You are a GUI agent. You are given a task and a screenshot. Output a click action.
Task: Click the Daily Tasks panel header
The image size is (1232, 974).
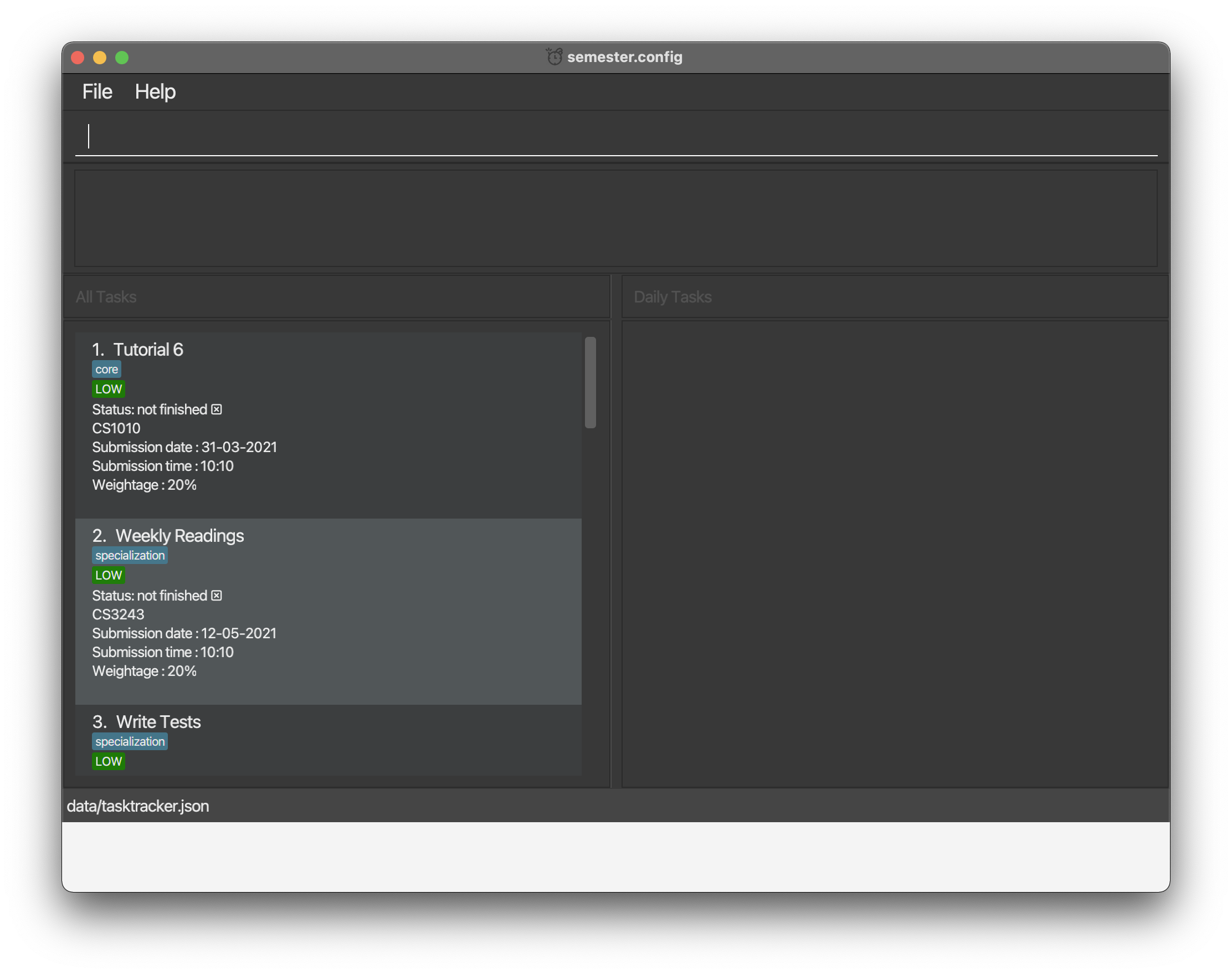673,297
